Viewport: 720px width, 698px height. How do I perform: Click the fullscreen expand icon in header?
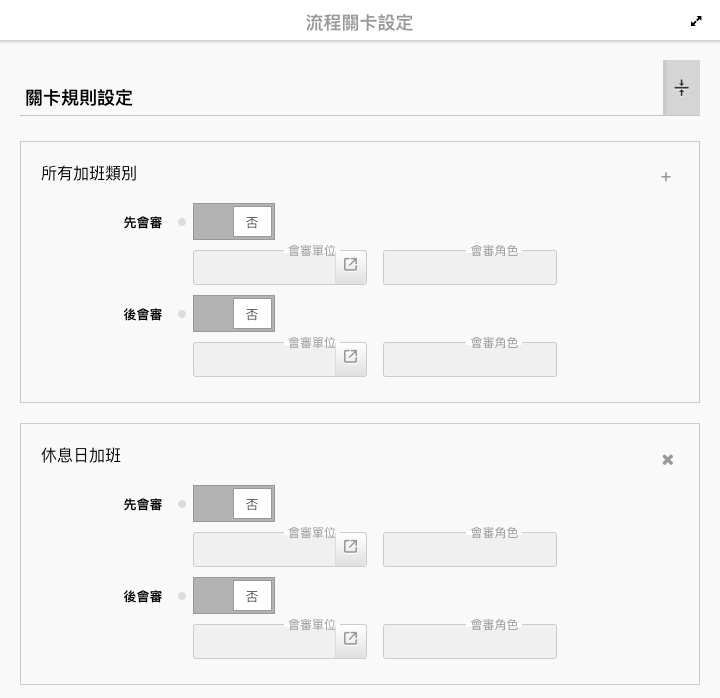tap(696, 21)
